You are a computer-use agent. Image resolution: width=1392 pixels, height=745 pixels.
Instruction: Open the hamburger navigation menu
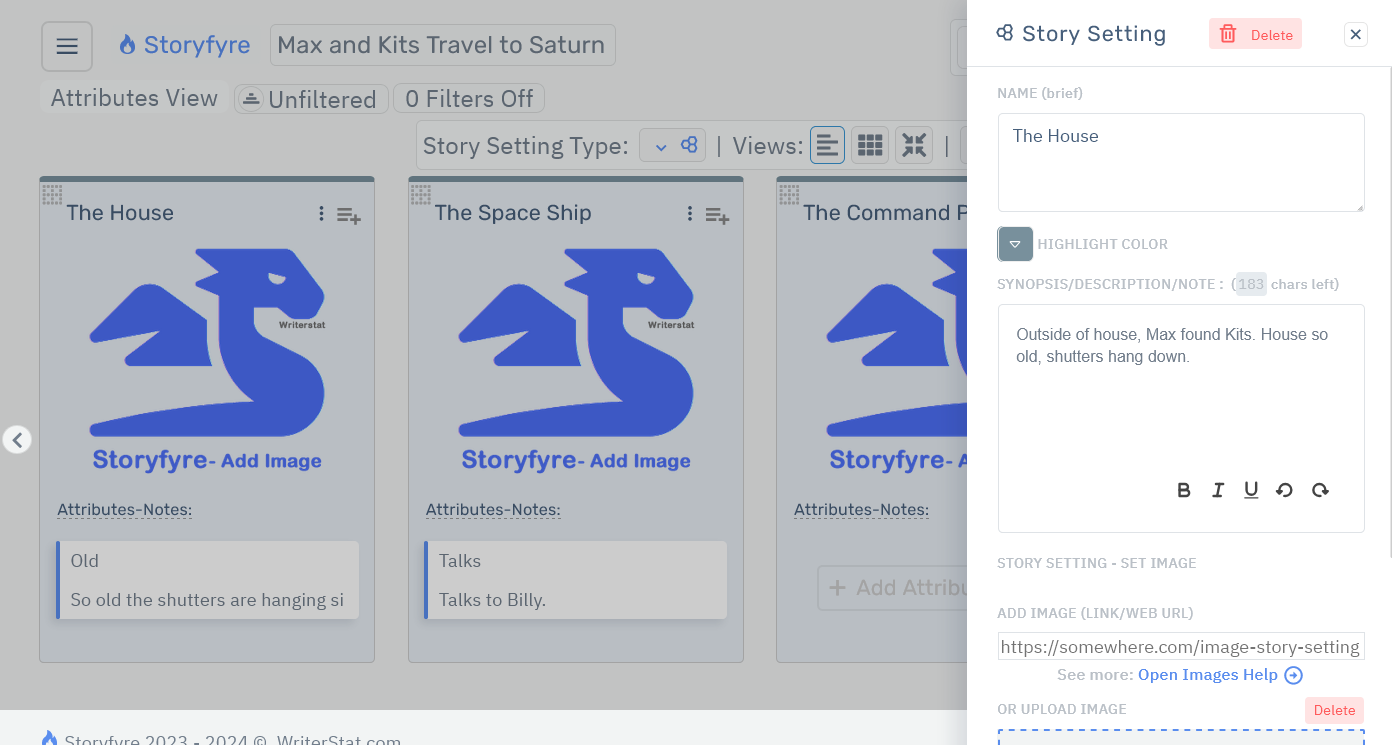[x=66, y=45]
